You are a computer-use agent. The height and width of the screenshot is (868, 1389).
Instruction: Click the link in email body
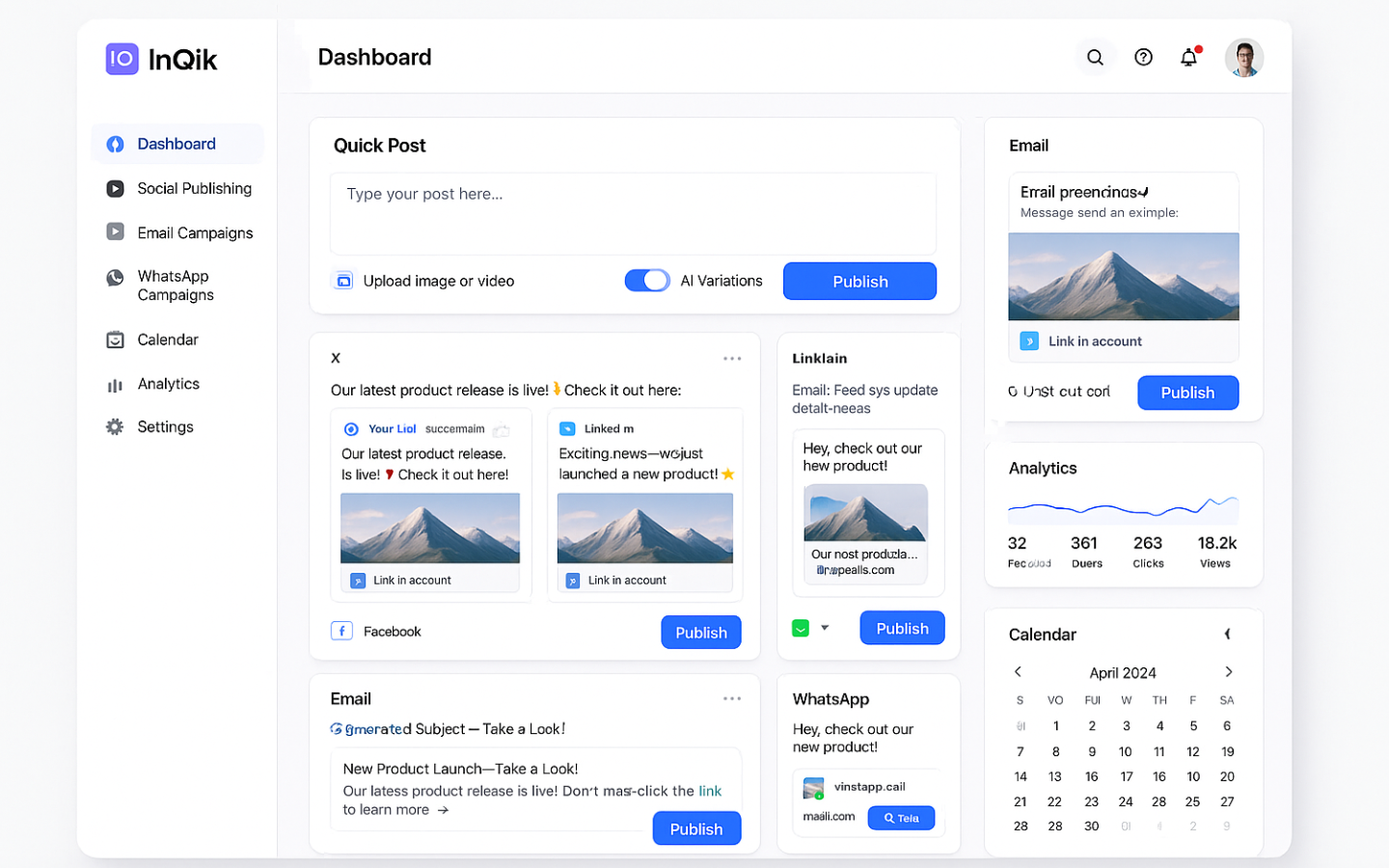710,791
